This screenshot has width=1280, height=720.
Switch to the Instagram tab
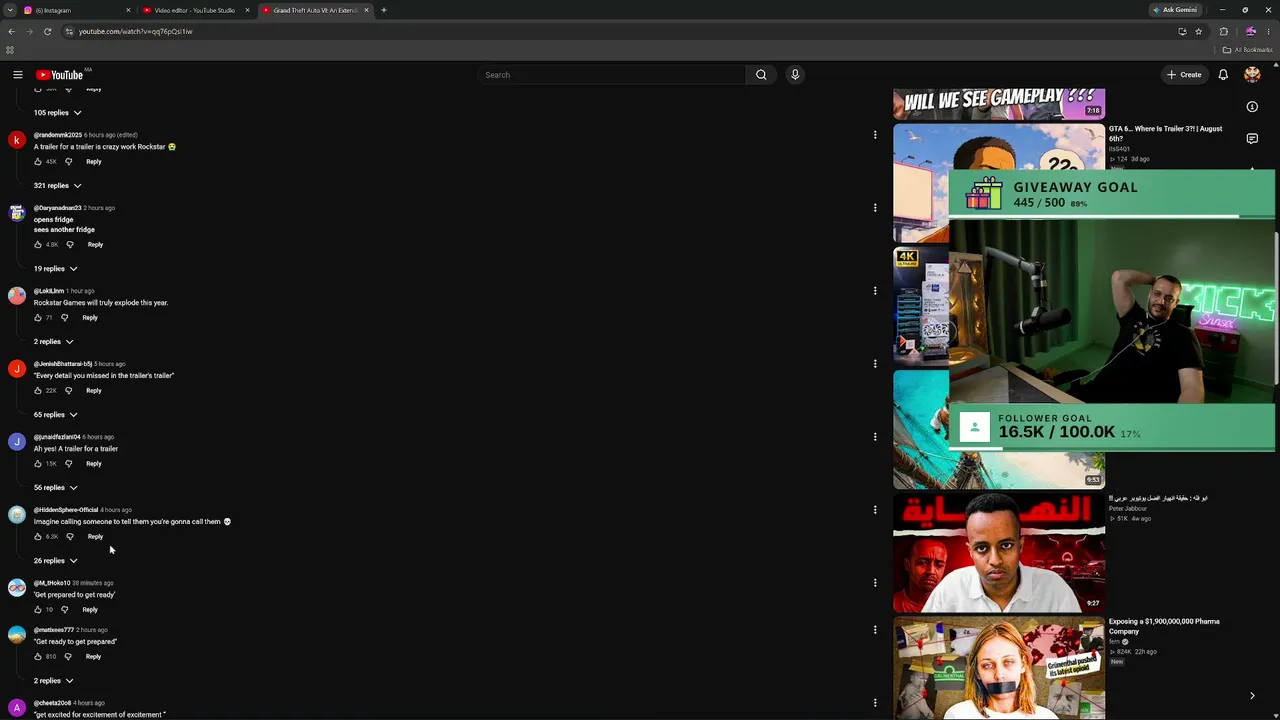75,10
